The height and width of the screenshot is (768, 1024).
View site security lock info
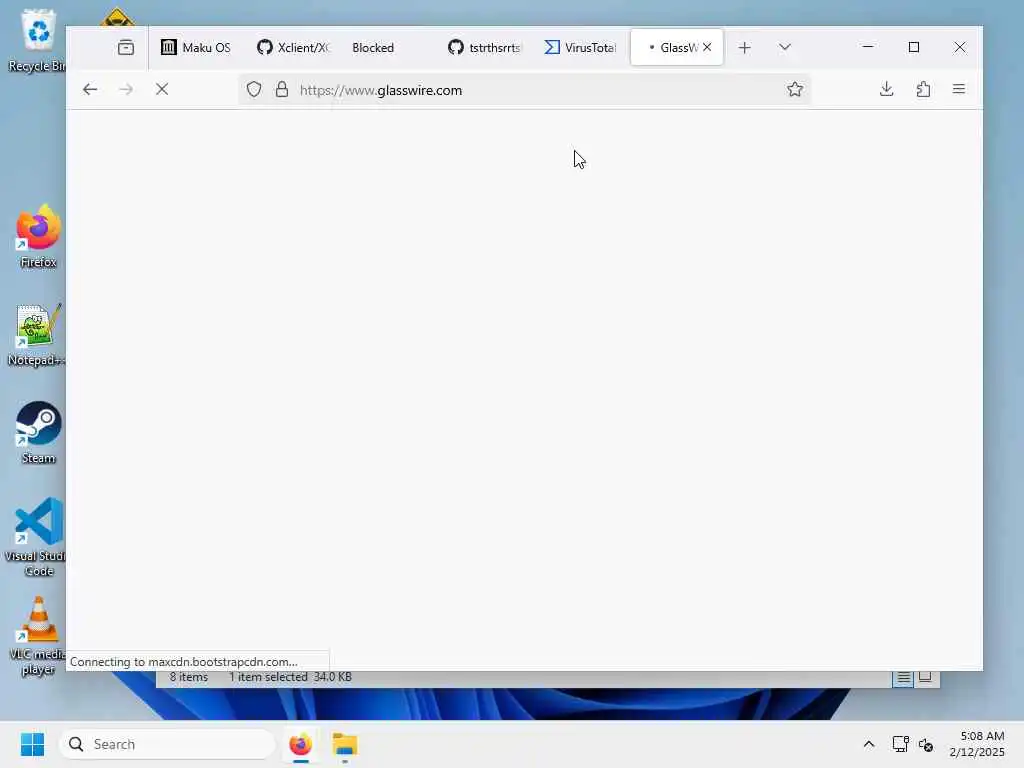pos(281,89)
